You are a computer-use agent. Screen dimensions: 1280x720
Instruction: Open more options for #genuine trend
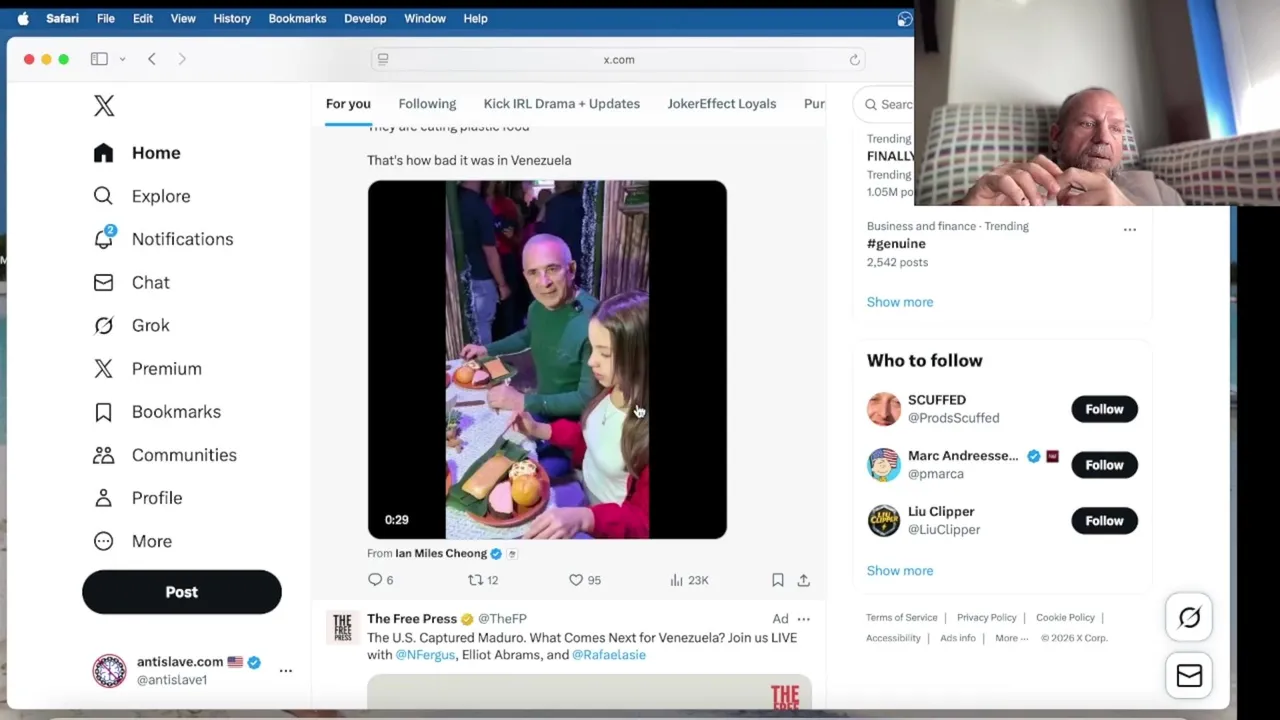(x=1130, y=229)
